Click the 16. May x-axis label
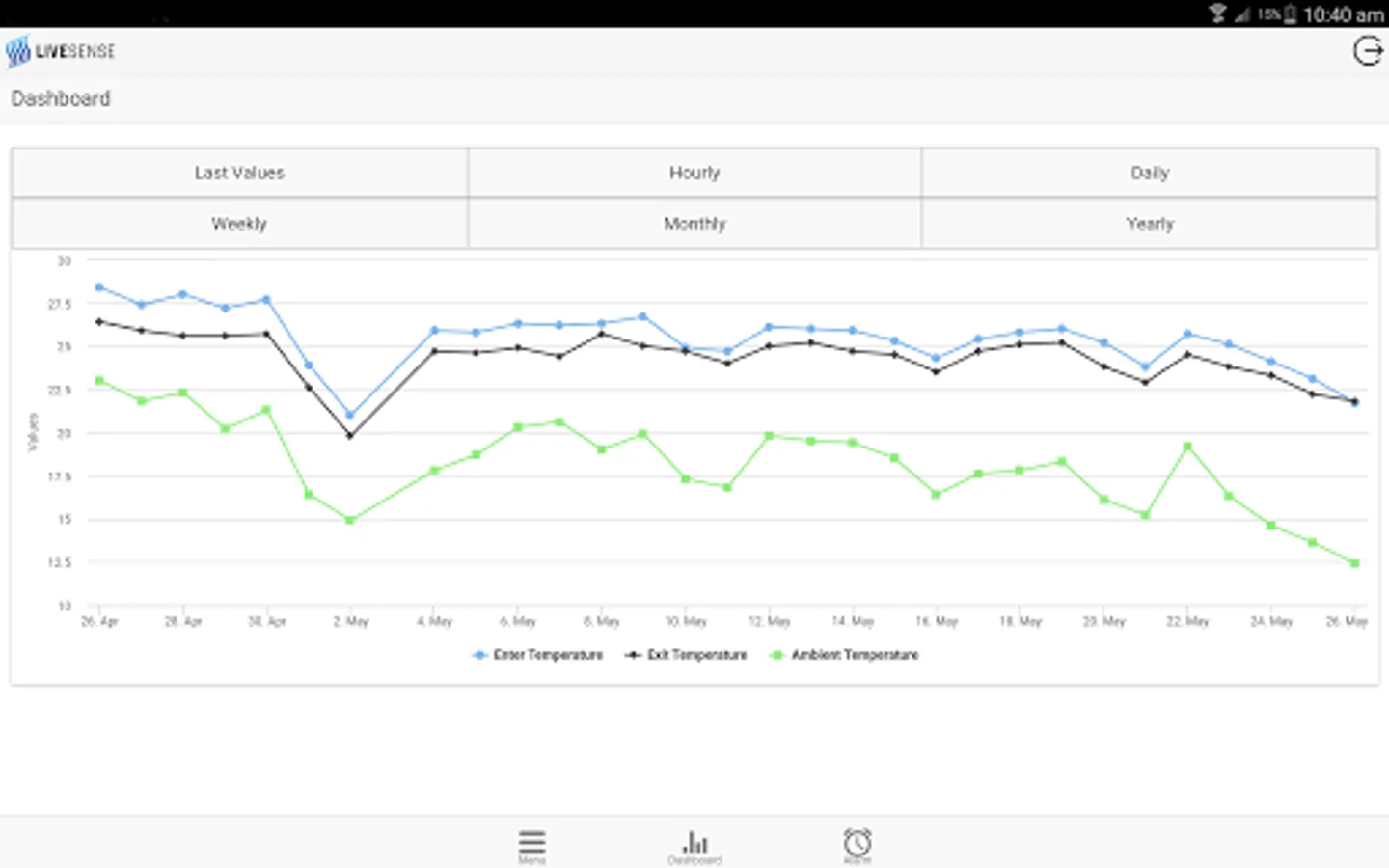 tap(937, 622)
